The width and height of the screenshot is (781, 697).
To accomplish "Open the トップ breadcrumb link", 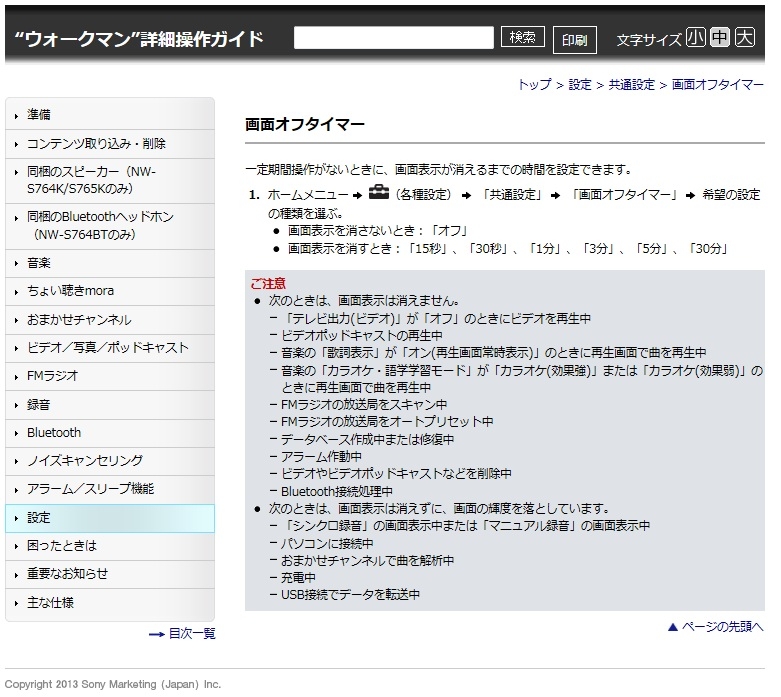I will (x=534, y=85).
